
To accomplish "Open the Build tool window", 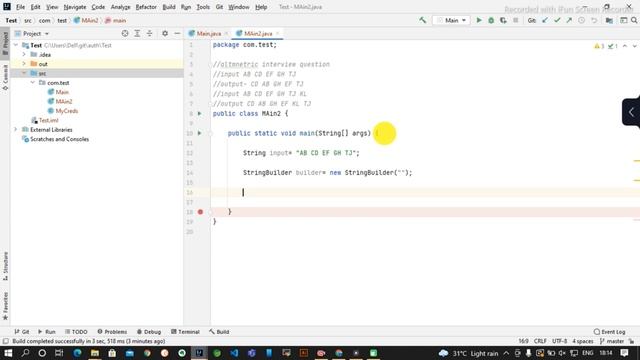I will coord(219,332).
